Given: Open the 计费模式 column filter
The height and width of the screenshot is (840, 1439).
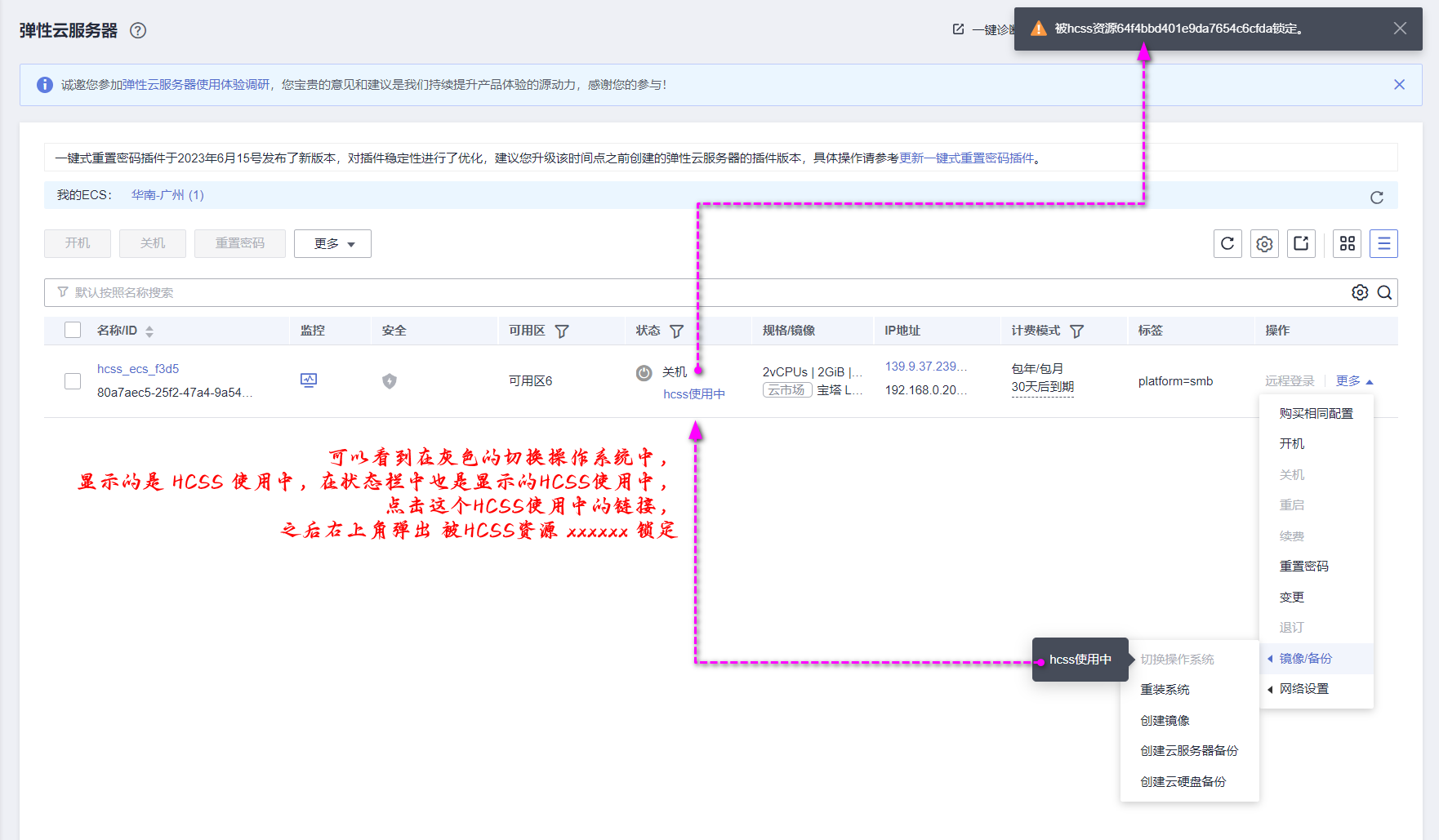Looking at the screenshot, I should [x=1076, y=331].
